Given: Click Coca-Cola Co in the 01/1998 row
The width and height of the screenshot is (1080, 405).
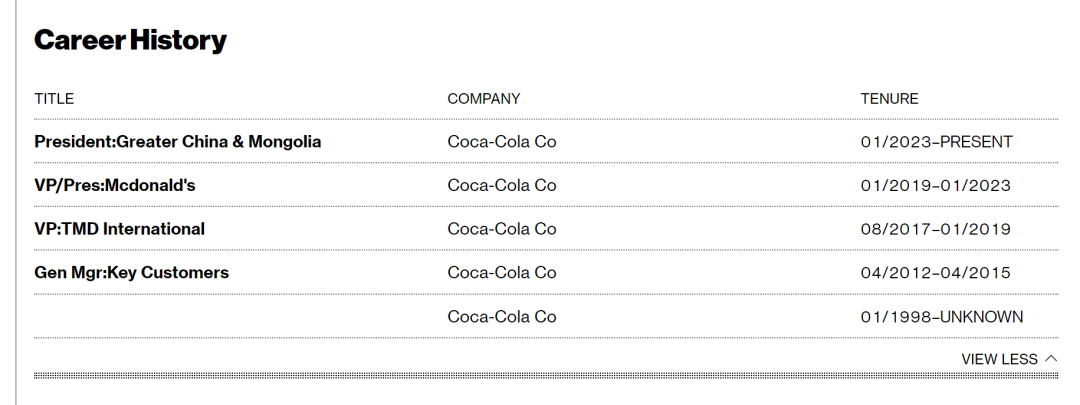Looking at the screenshot, I should tap(502, 317).
